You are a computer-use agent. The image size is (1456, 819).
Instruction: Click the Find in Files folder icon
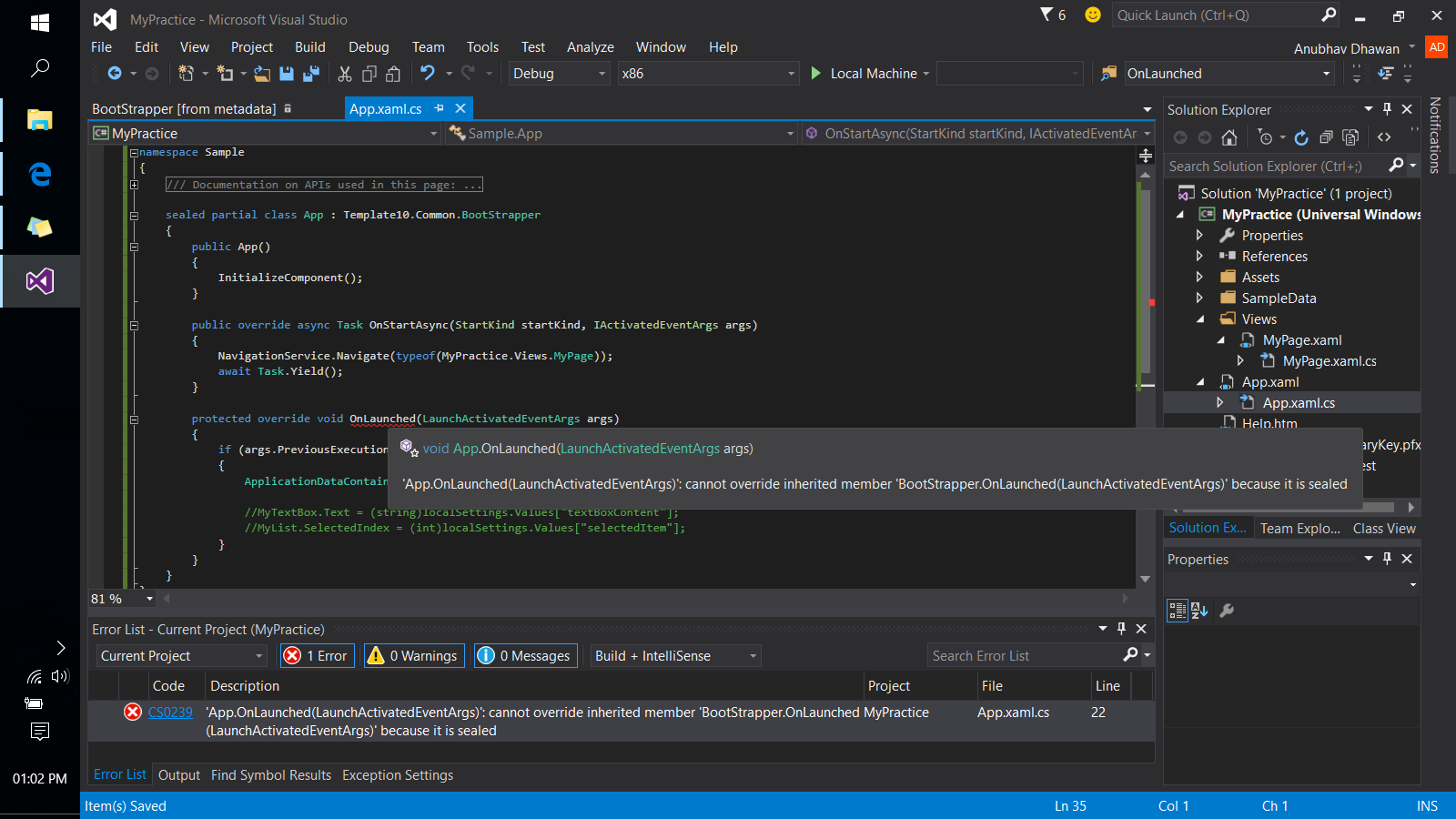tap(1108, 74)
